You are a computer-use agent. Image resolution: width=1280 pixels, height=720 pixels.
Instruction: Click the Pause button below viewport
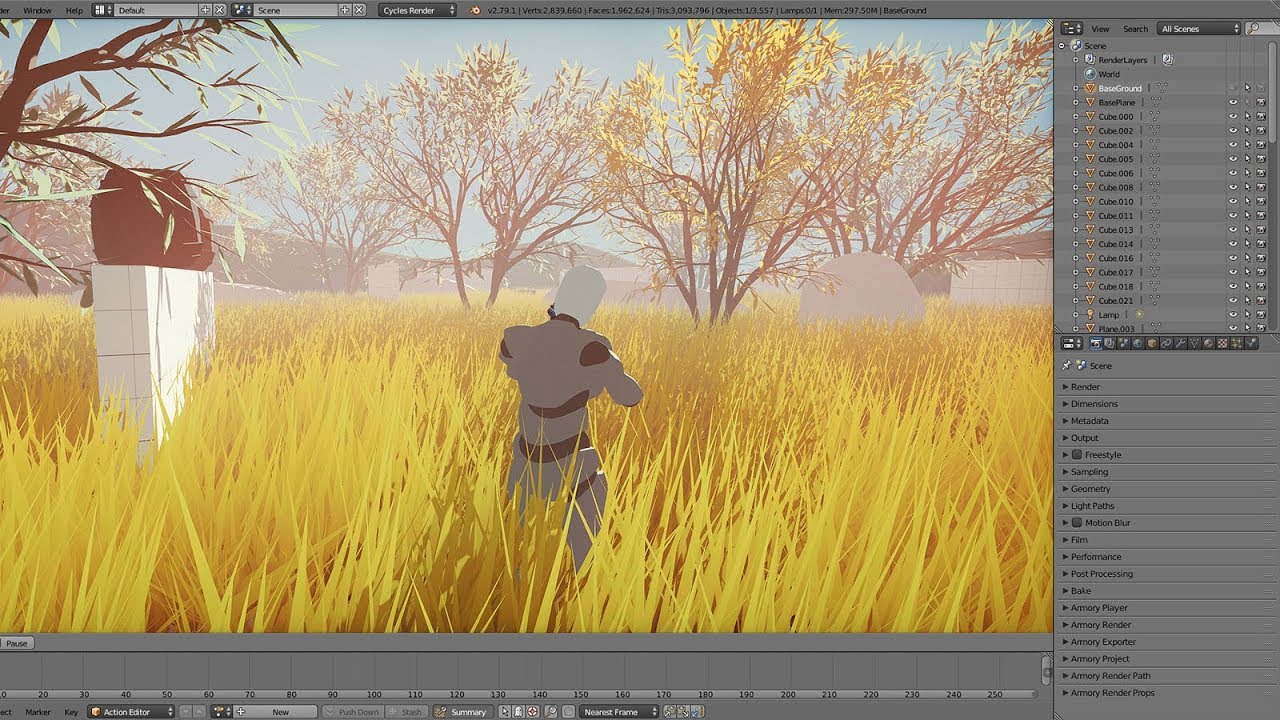(x=17, y=643)
